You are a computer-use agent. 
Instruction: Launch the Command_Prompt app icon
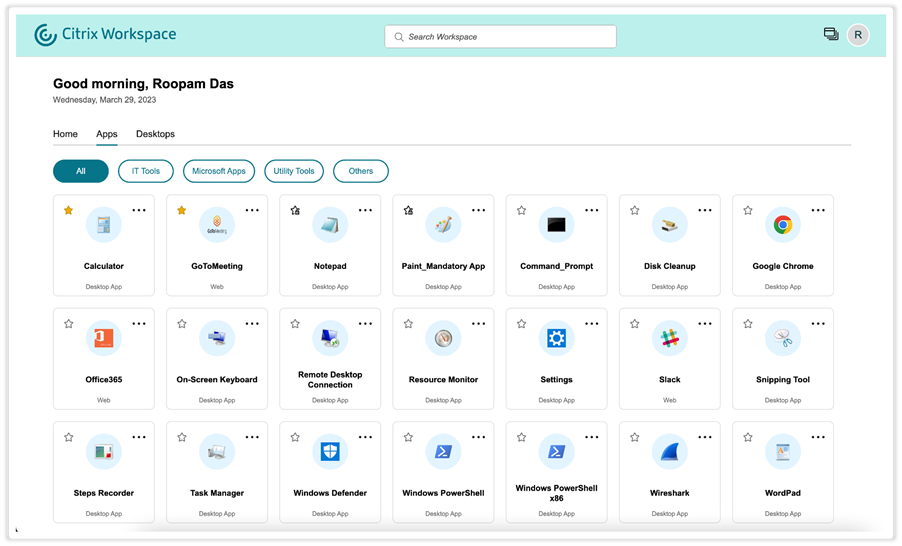click(556, 225)
